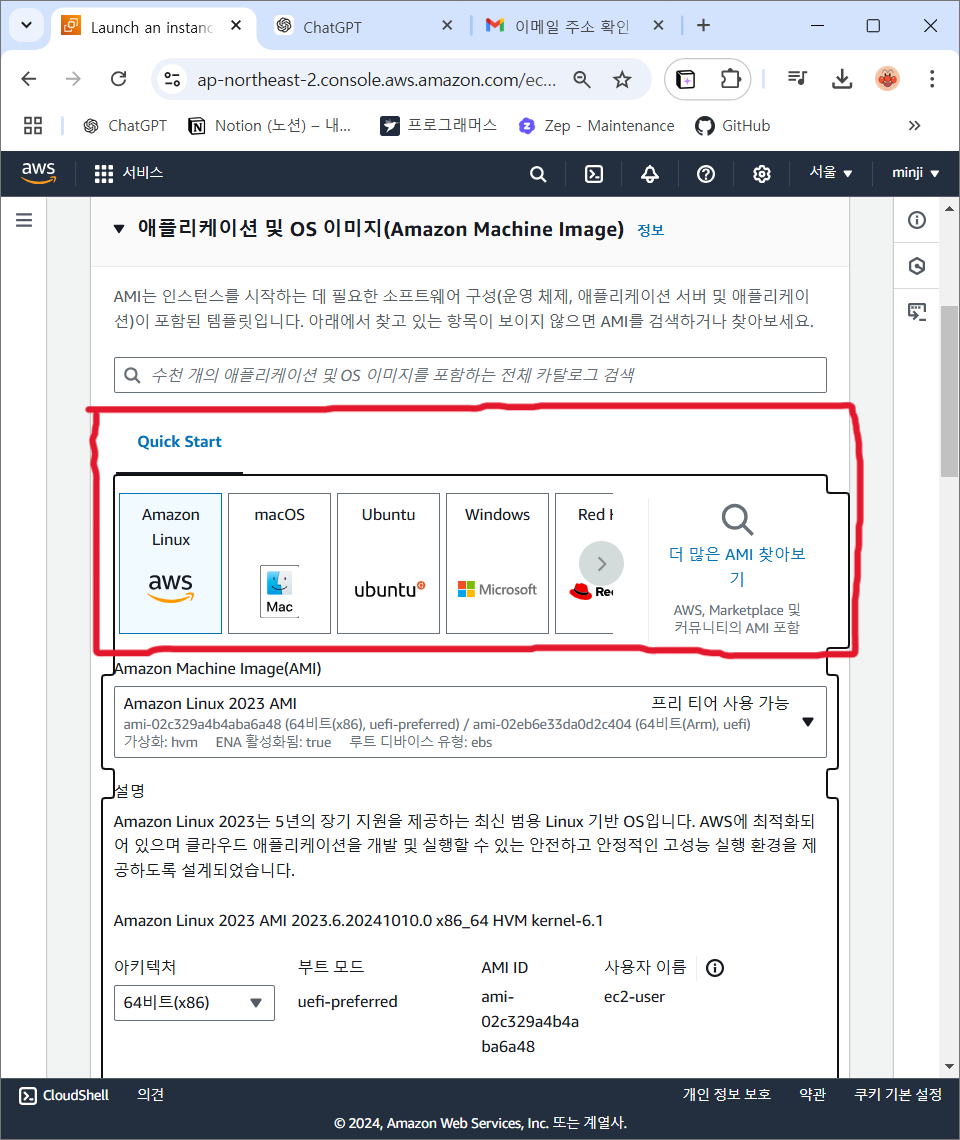This screenshot has width=960, height=1140.
Task: Open the 서울 region dropdown
Action: point(831,173)
